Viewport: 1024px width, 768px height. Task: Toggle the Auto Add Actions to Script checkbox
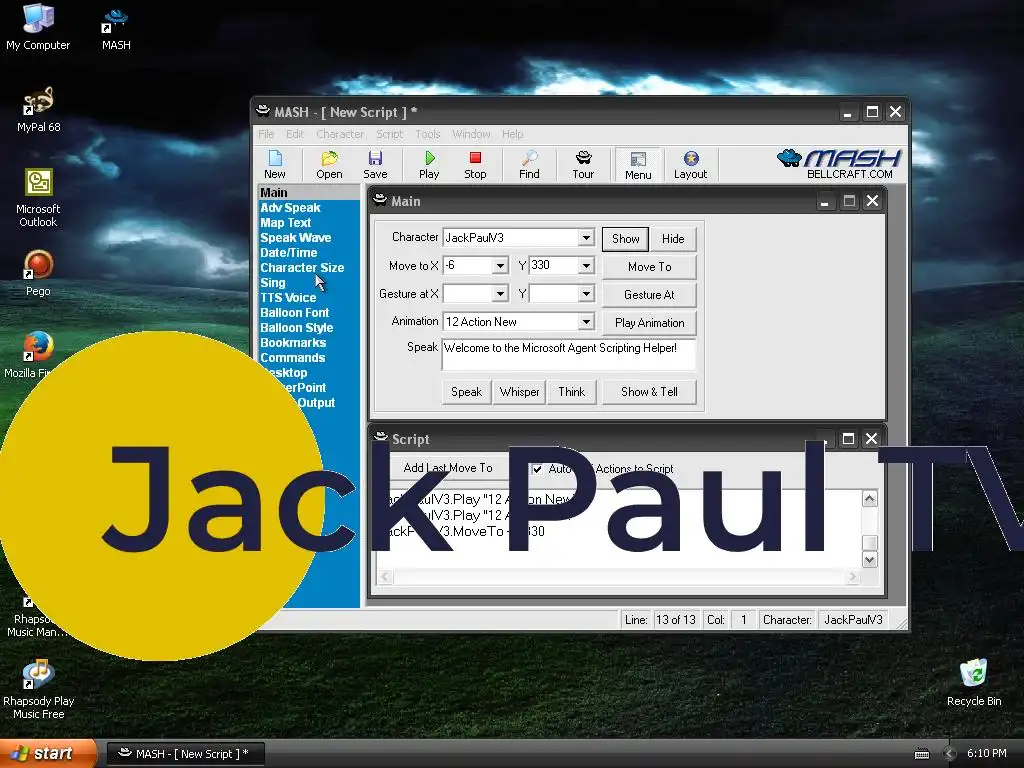point(537,469)
